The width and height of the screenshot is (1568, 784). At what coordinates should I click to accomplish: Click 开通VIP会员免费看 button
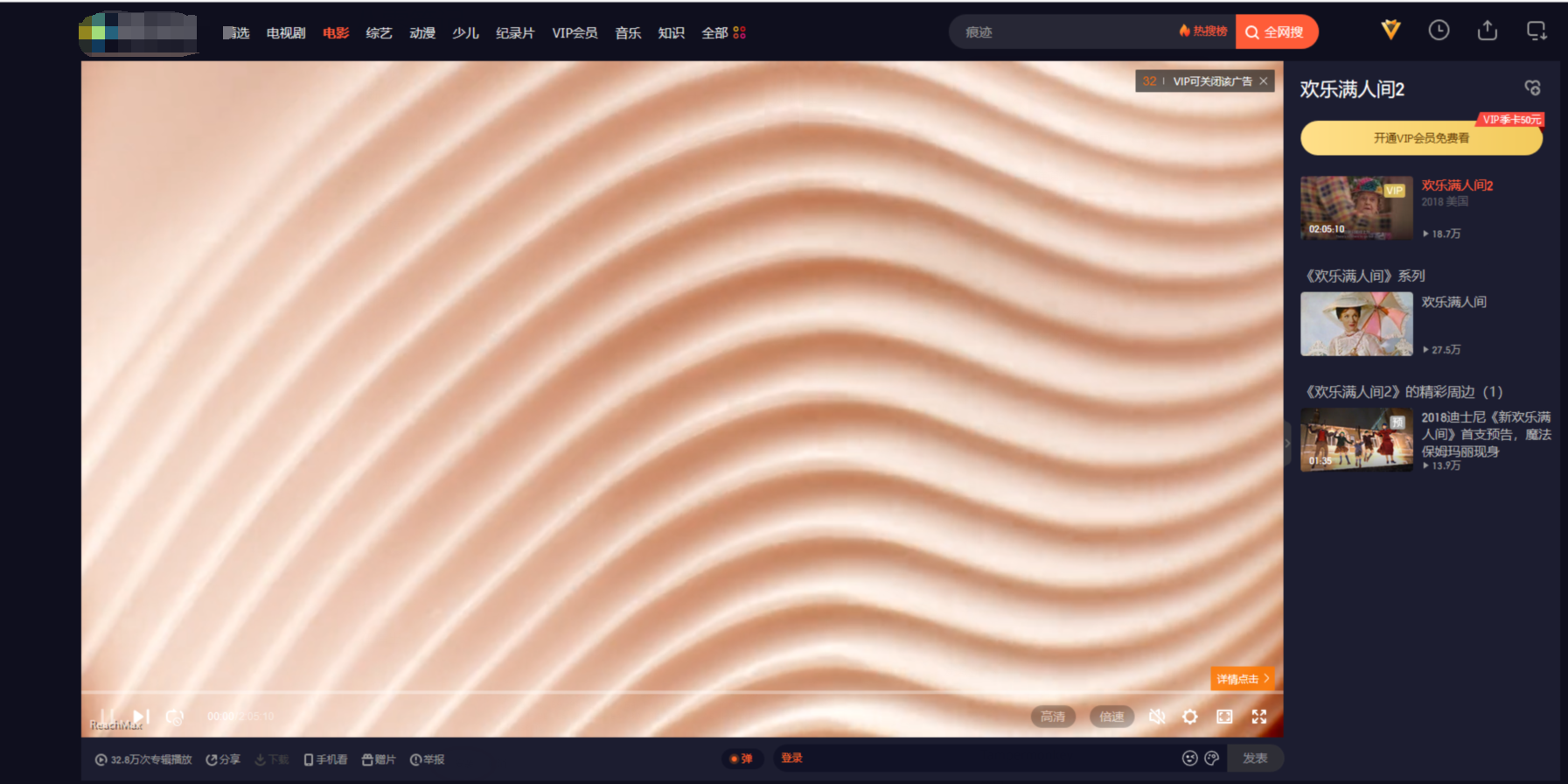point(1421,138)
